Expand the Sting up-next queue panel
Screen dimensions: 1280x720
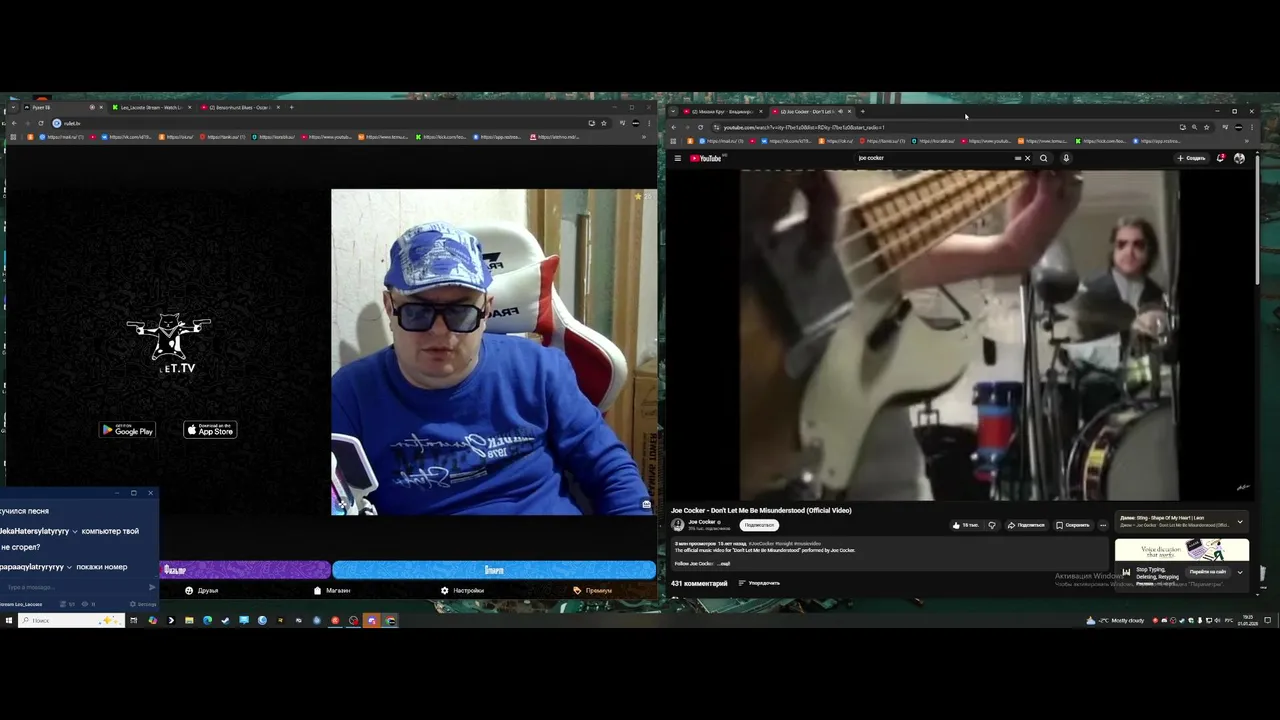1240,521
